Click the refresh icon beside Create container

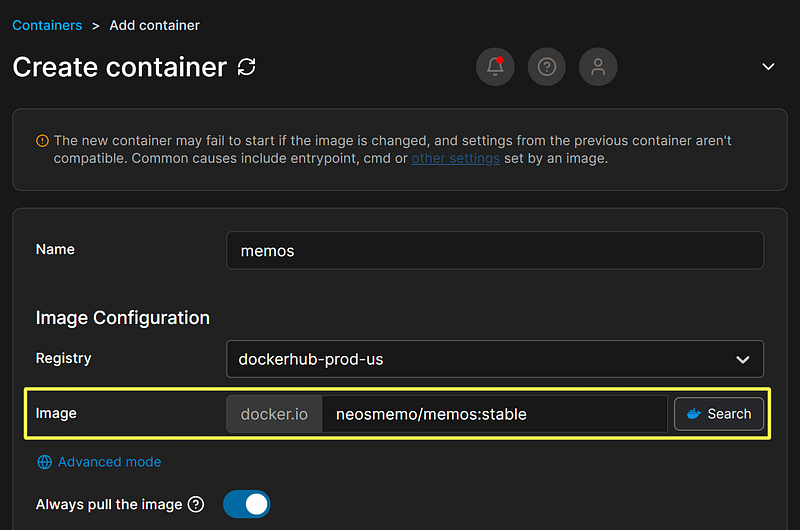(246, 67)
